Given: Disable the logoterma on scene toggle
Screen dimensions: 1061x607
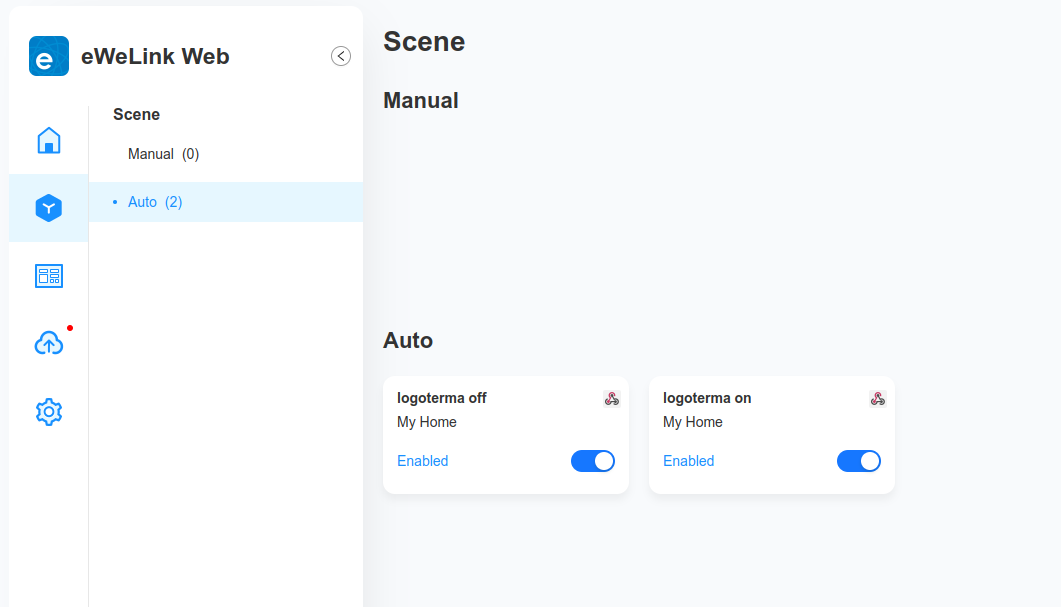Looking at the screenshot, I should pos(859,461).
